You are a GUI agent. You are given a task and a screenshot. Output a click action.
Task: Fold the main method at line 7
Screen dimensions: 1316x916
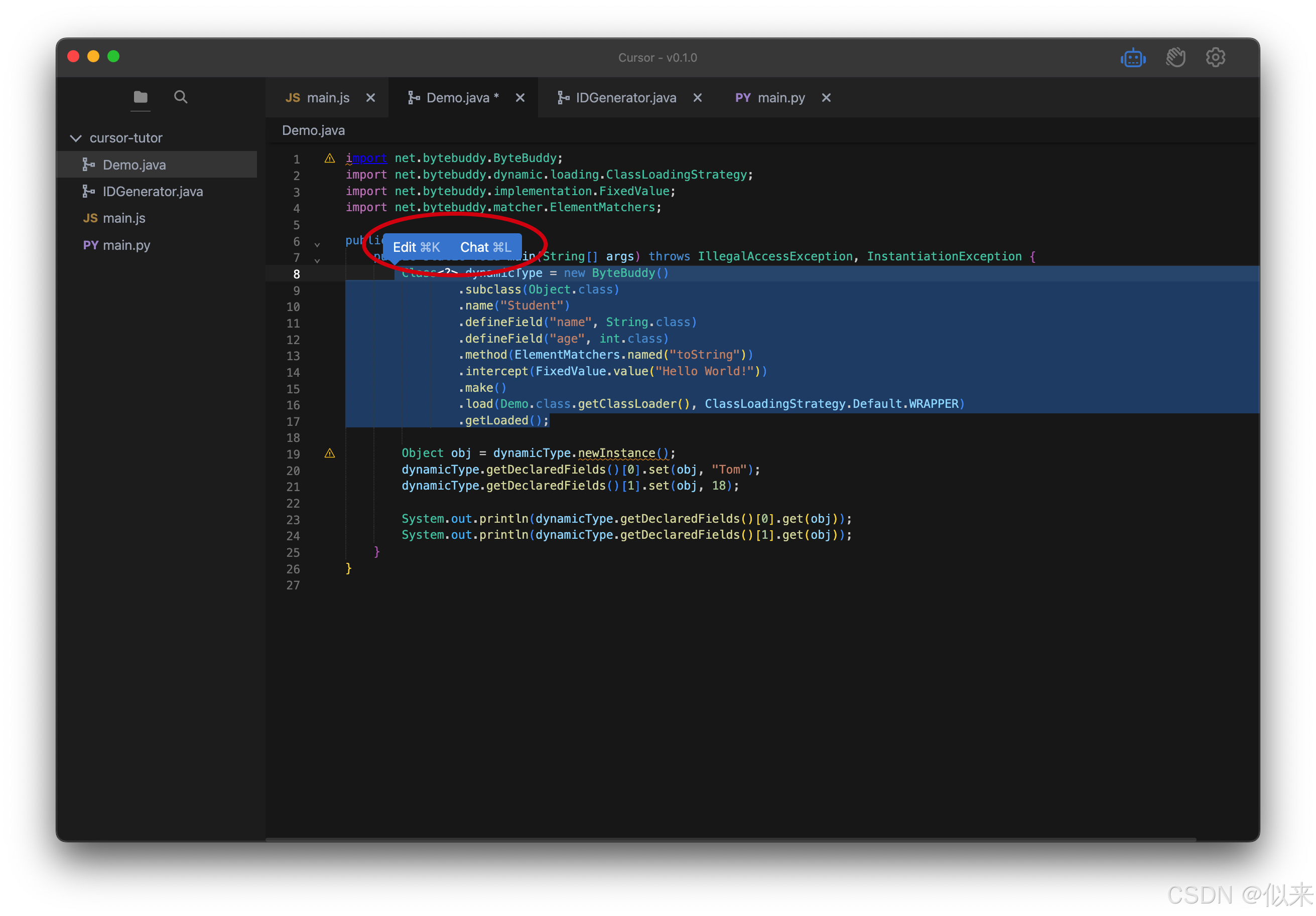[317, 261]
